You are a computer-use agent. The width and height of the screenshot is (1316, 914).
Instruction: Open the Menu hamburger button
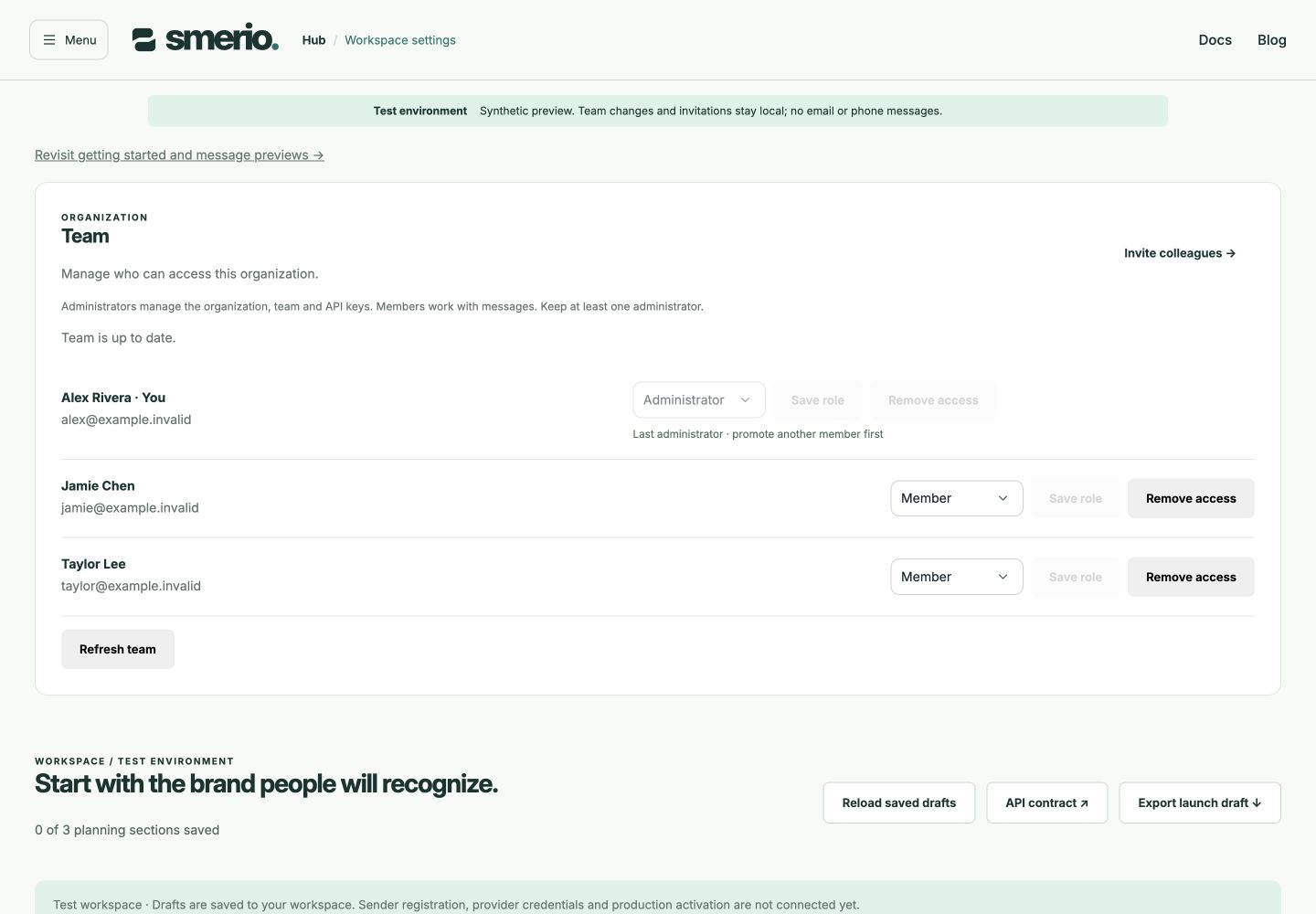(69, 40)
